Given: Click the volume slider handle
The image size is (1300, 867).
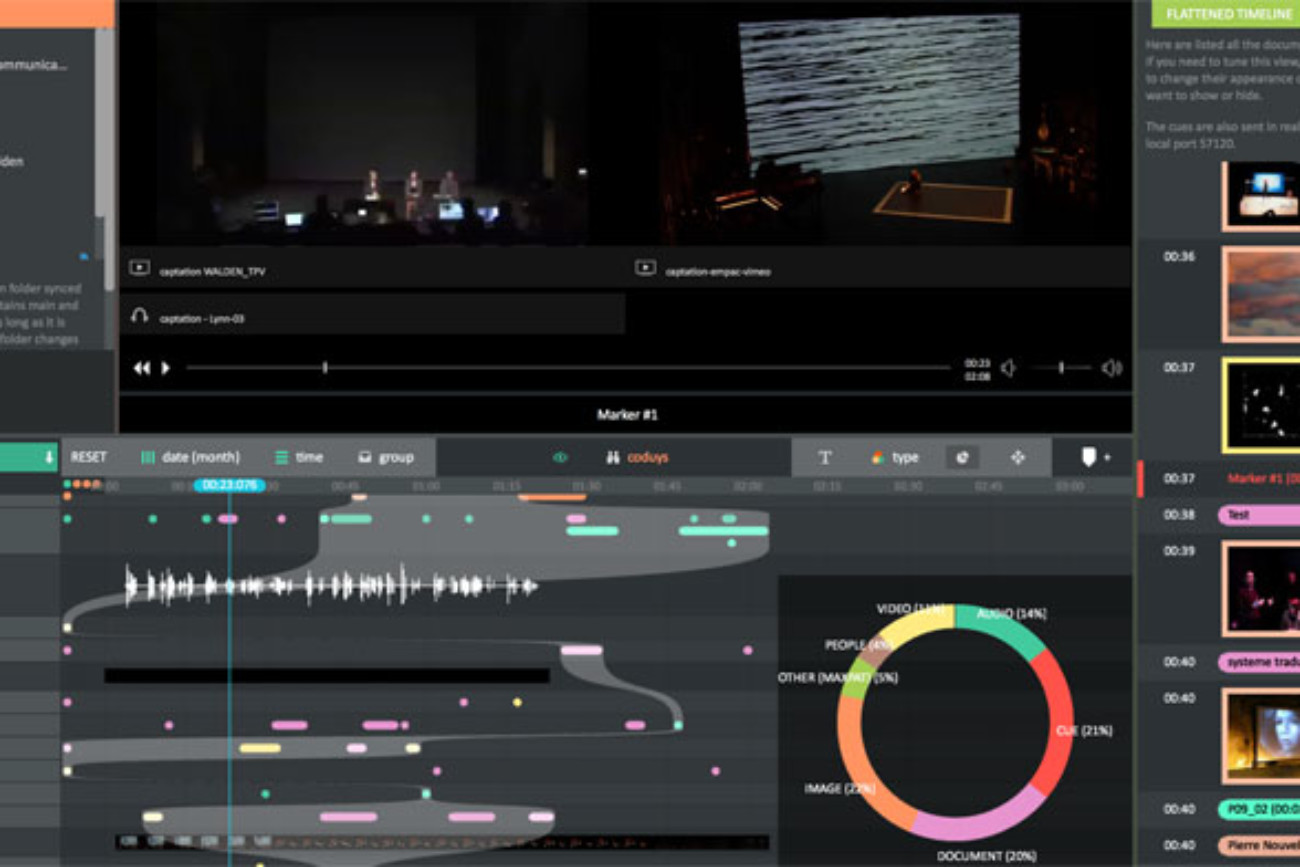Looking at the screenshot, I should tap(1061, 368).
